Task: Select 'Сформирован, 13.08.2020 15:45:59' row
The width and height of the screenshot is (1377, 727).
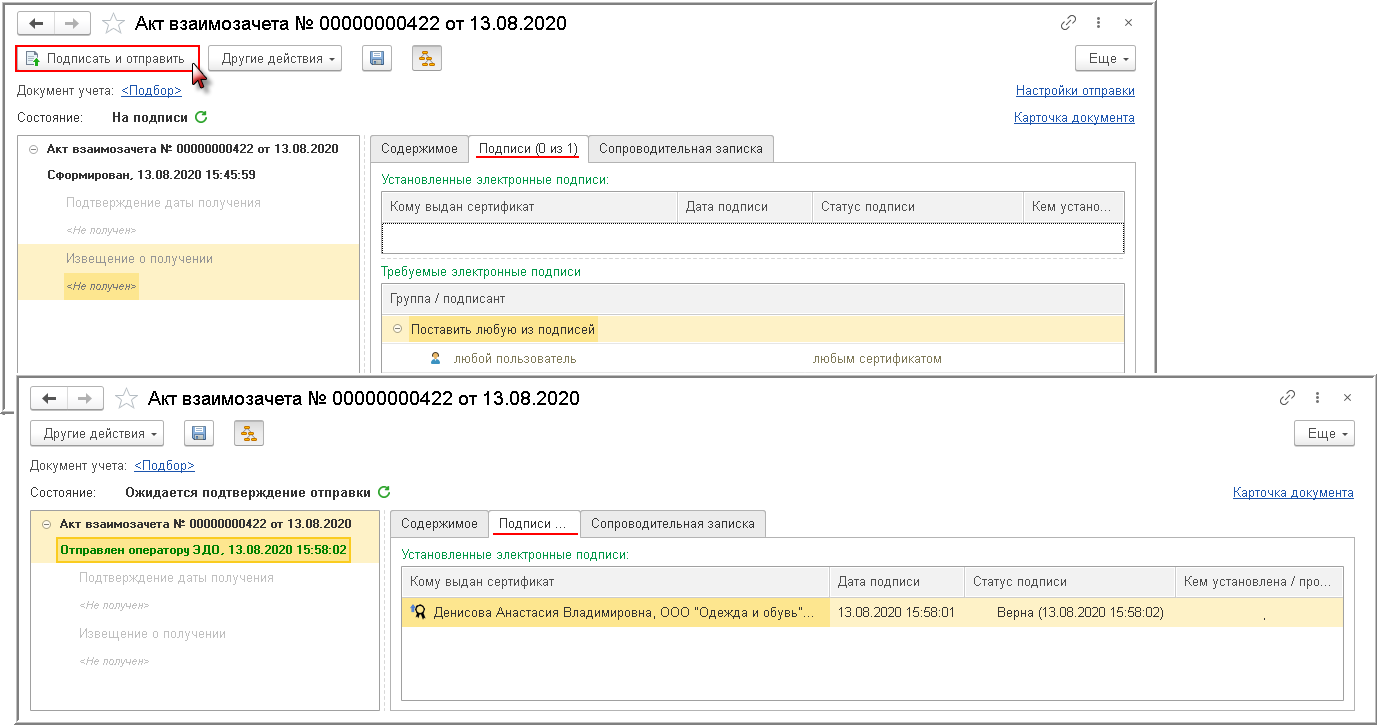Action: 151,175
